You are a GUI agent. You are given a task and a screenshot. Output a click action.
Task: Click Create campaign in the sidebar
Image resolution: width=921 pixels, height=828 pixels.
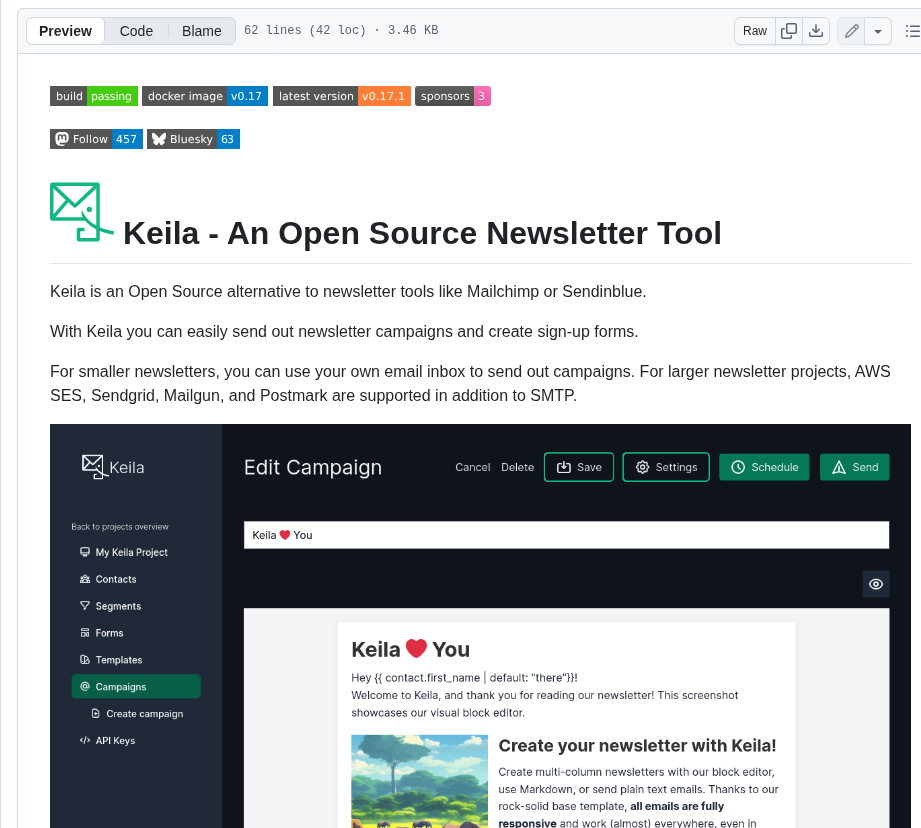click(137, 713)
